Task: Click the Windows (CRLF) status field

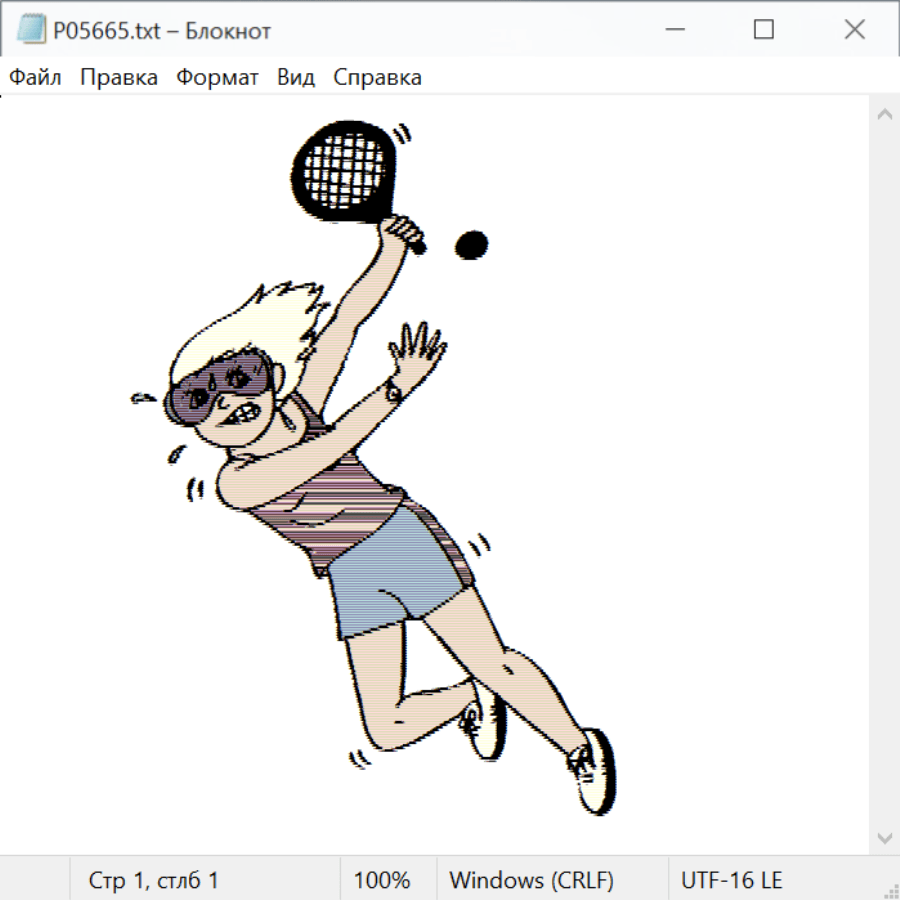Action: [531, 880]
